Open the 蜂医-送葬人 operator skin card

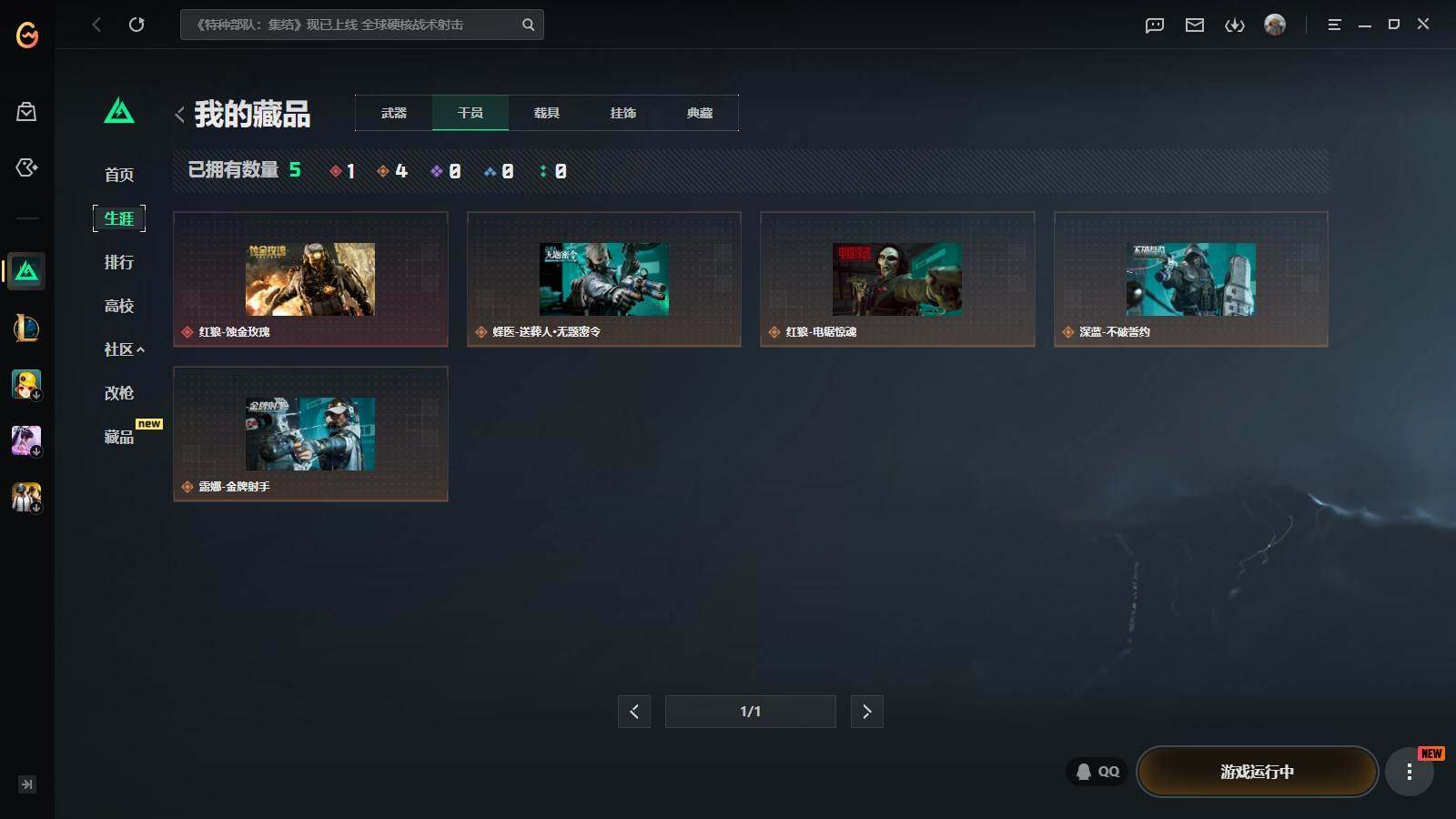[604, 279]
